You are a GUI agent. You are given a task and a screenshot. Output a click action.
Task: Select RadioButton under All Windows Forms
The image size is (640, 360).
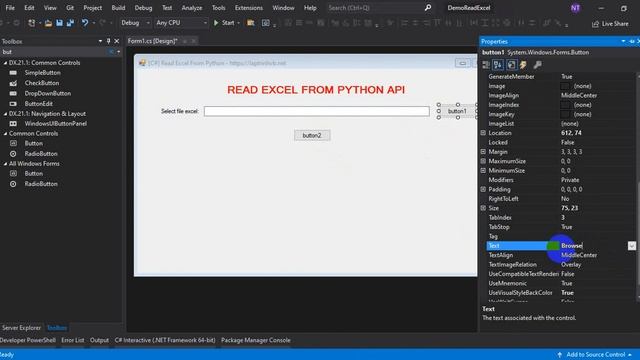41,184
